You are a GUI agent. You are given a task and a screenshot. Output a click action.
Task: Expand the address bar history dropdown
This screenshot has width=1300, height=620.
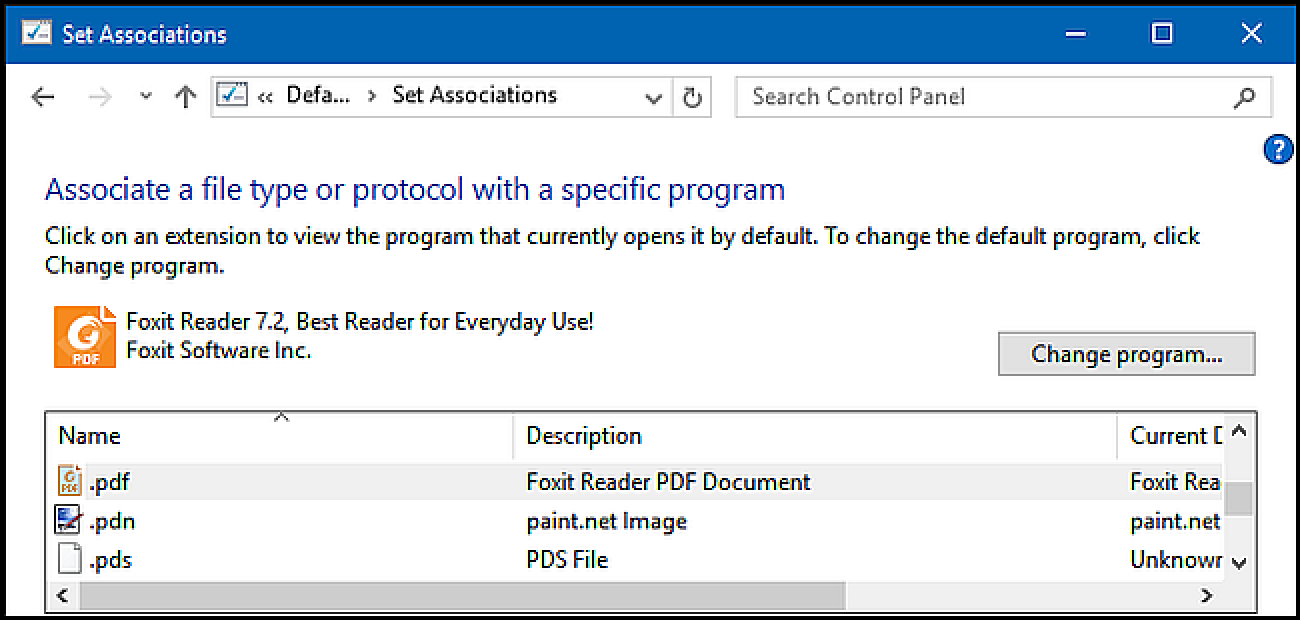[654, 98]
